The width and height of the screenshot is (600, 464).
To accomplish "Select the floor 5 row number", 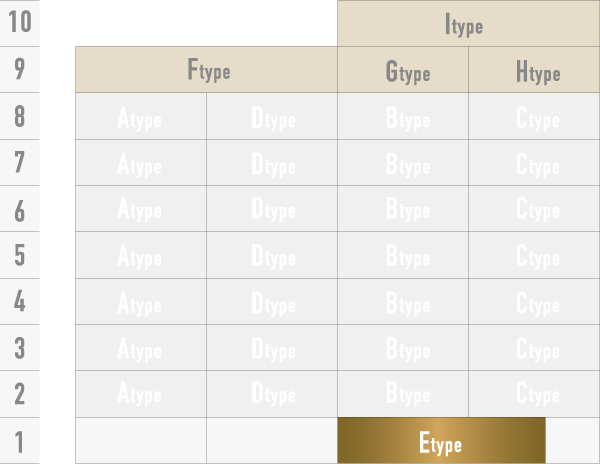I will [20, 255].
